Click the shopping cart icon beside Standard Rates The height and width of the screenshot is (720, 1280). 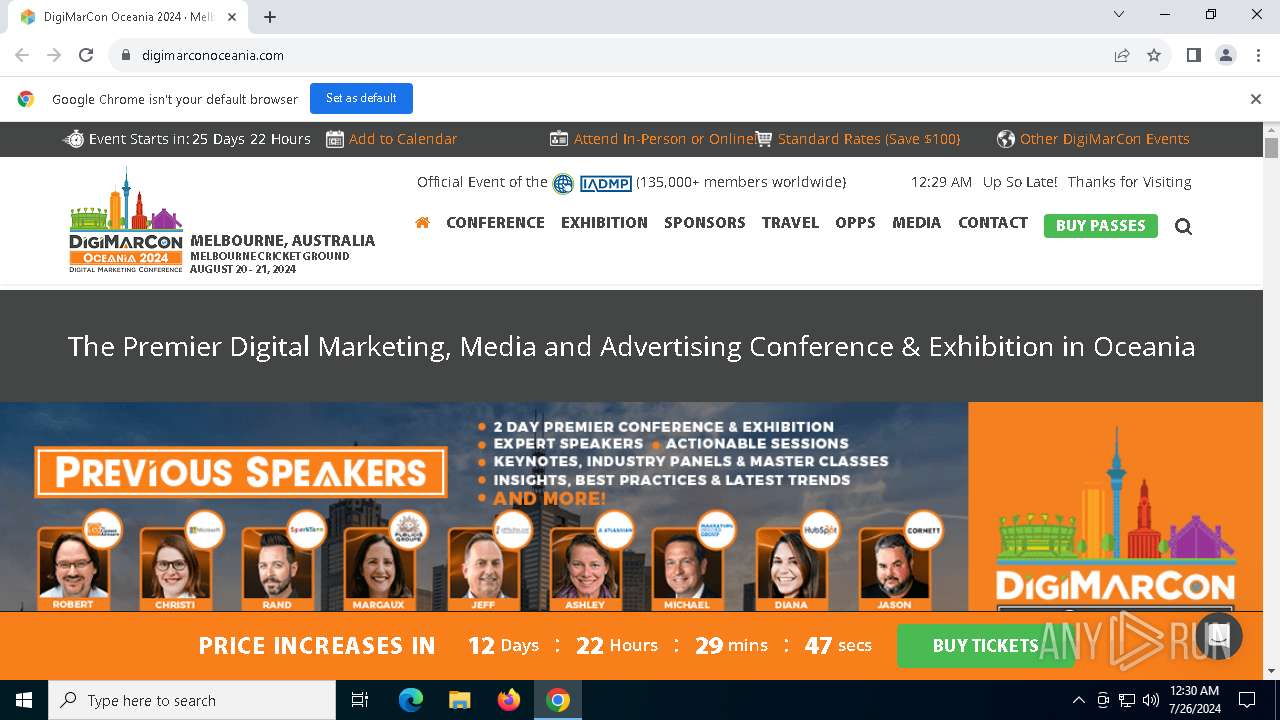click(x=764, y=139)
